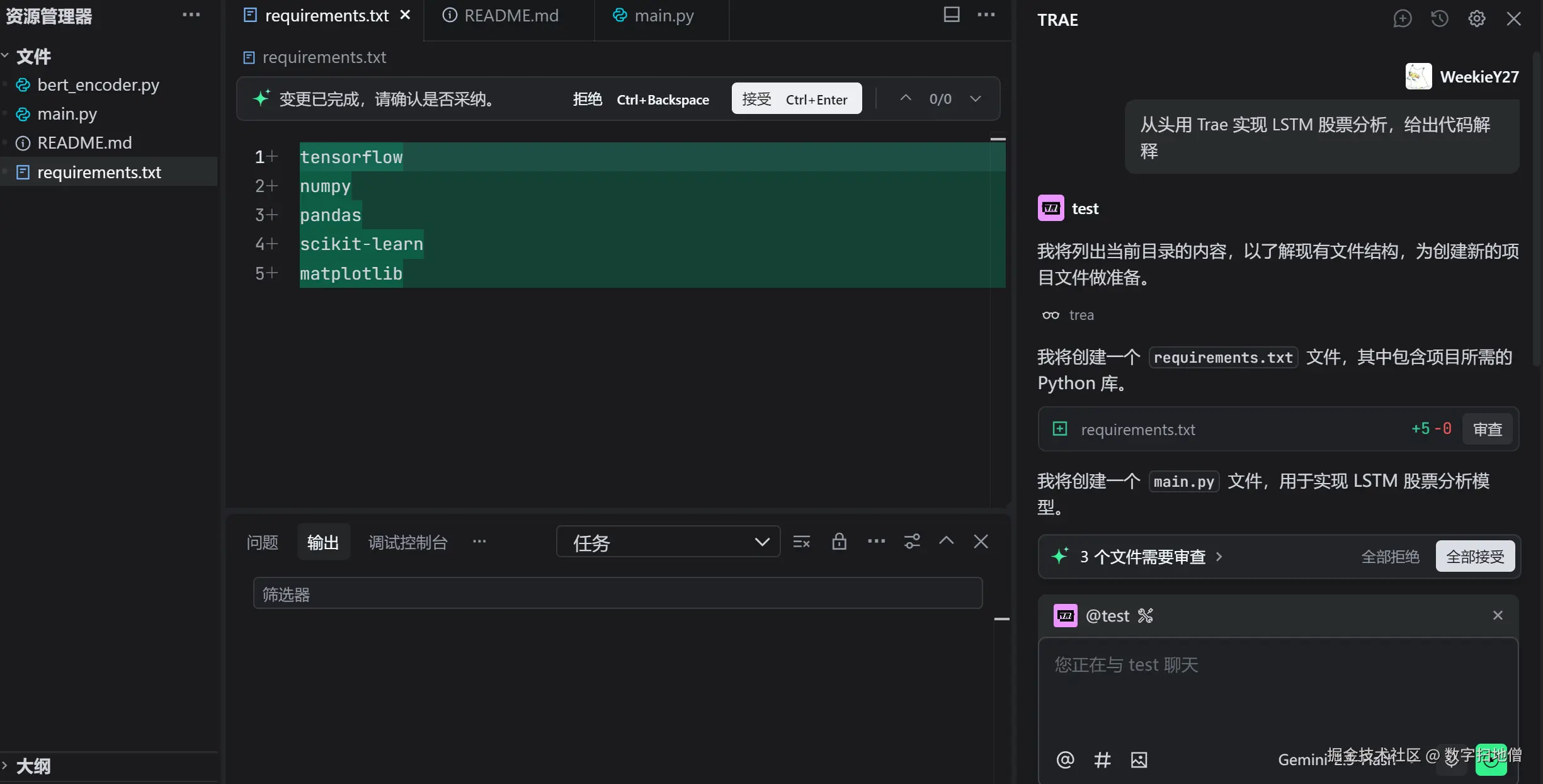Accept the change with 接受
Viewport: 1543px width, 784px height.
pos(796,99)
